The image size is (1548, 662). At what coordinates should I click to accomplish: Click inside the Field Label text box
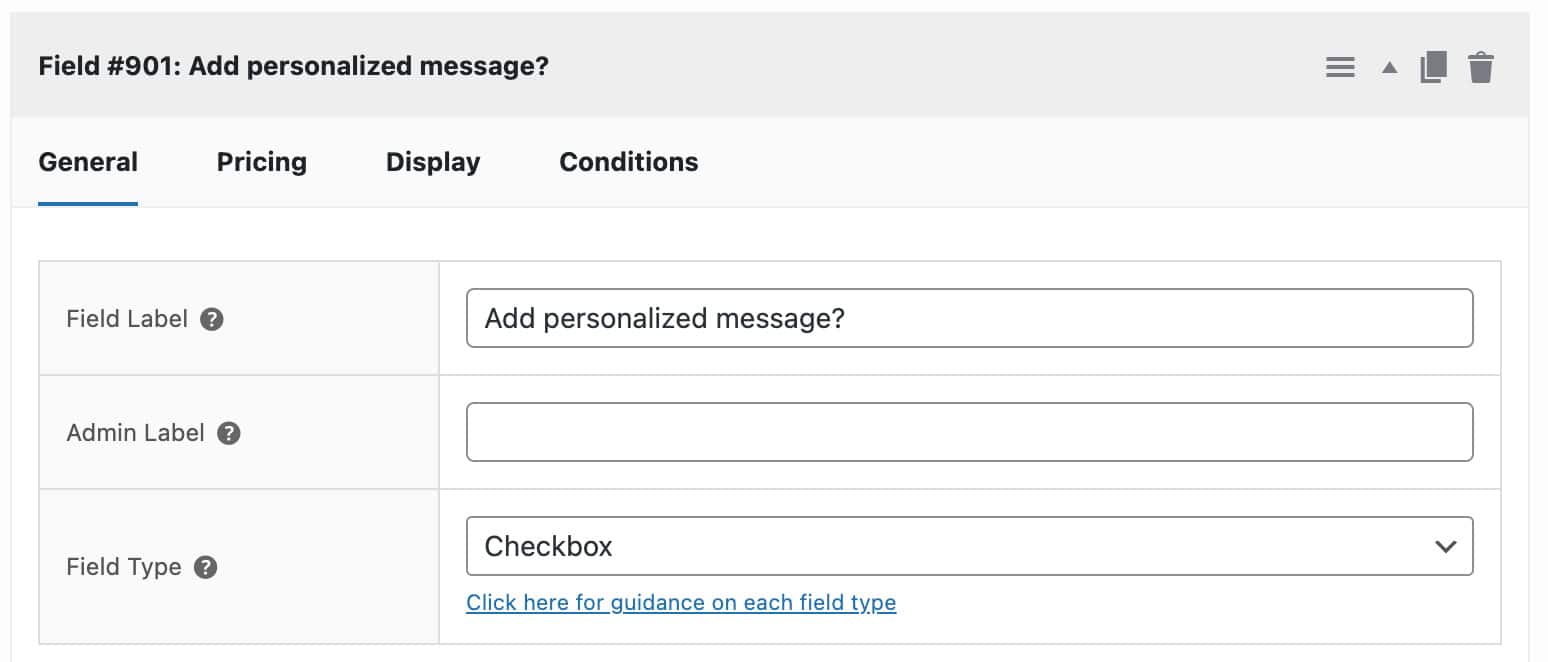(968, 318)
